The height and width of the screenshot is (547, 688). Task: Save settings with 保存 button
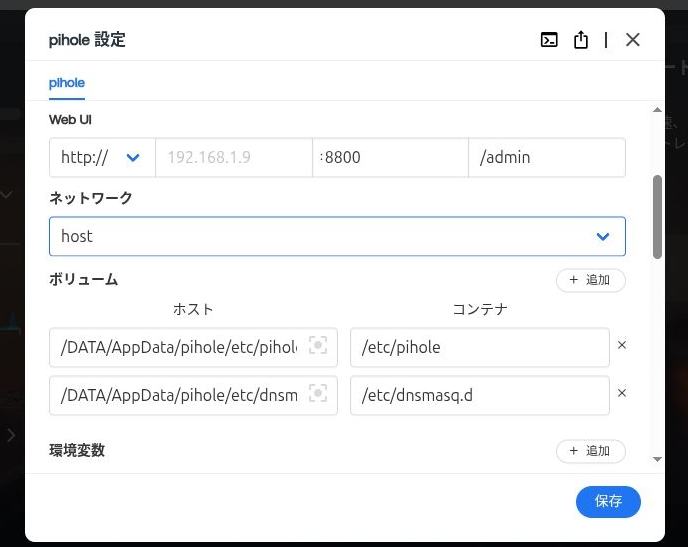(x=608, y=501)
